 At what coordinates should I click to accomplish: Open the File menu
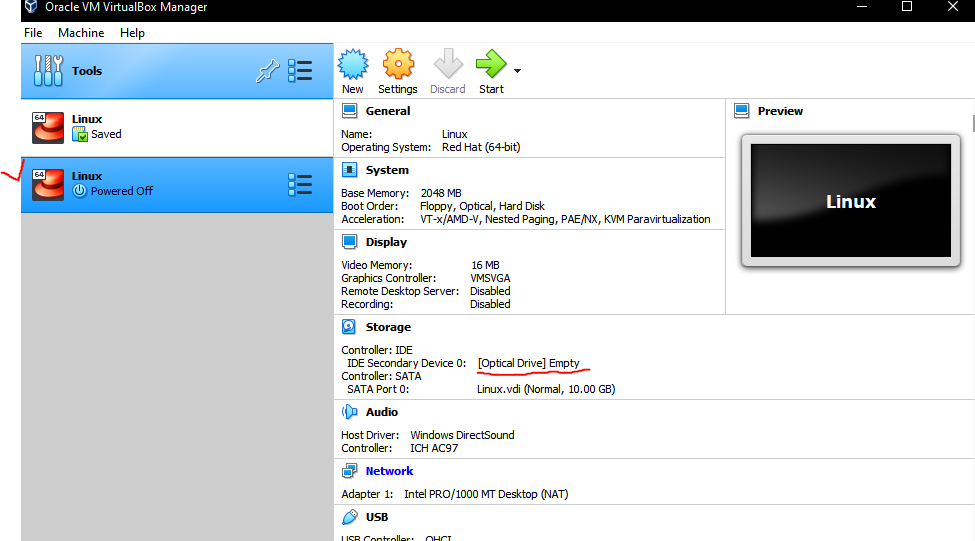(33, 33)
